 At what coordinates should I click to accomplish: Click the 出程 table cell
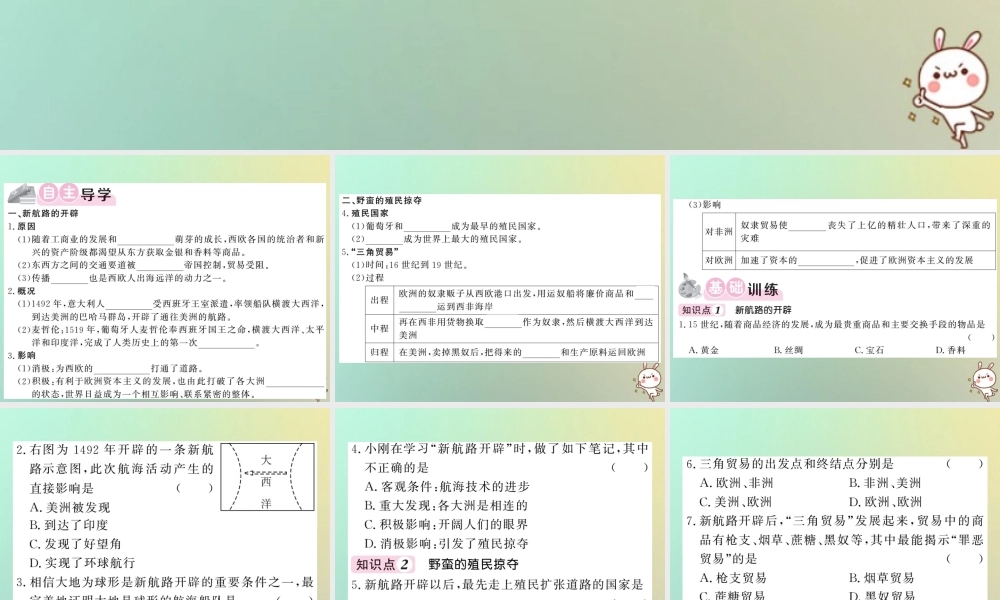click(379, 300)
